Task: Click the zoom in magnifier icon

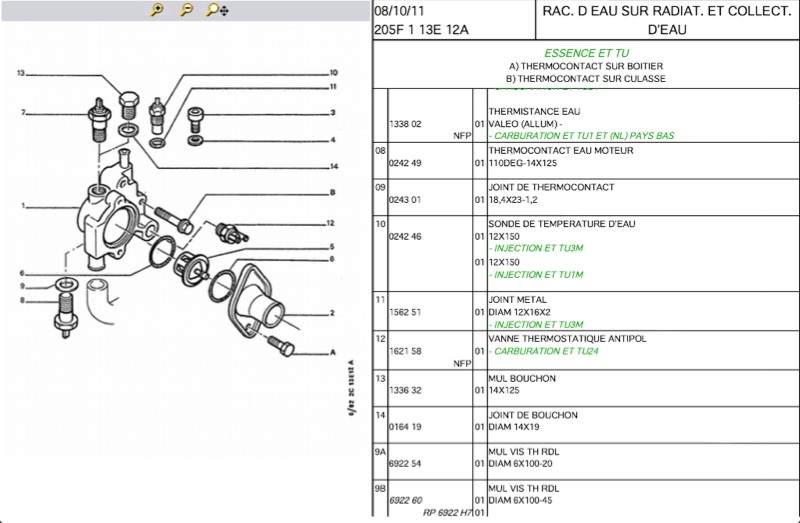Action: click(x=157, y=10)
